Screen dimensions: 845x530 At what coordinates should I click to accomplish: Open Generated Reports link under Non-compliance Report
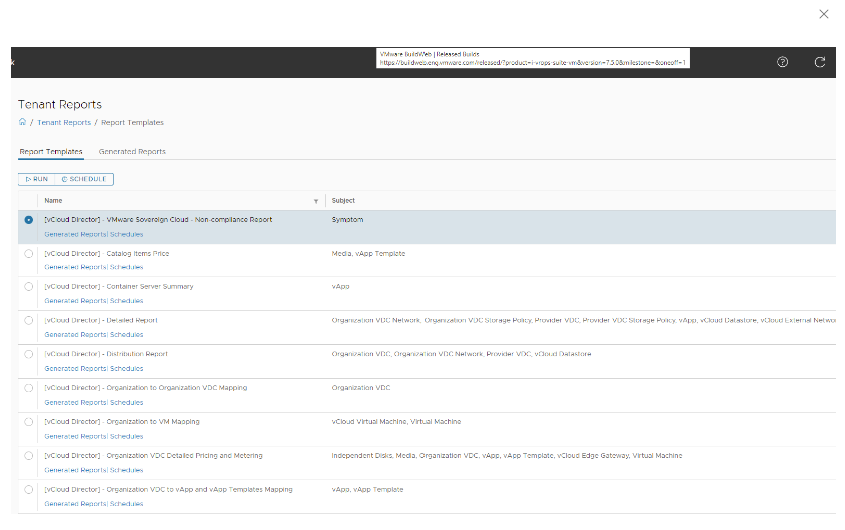(76, 235)
